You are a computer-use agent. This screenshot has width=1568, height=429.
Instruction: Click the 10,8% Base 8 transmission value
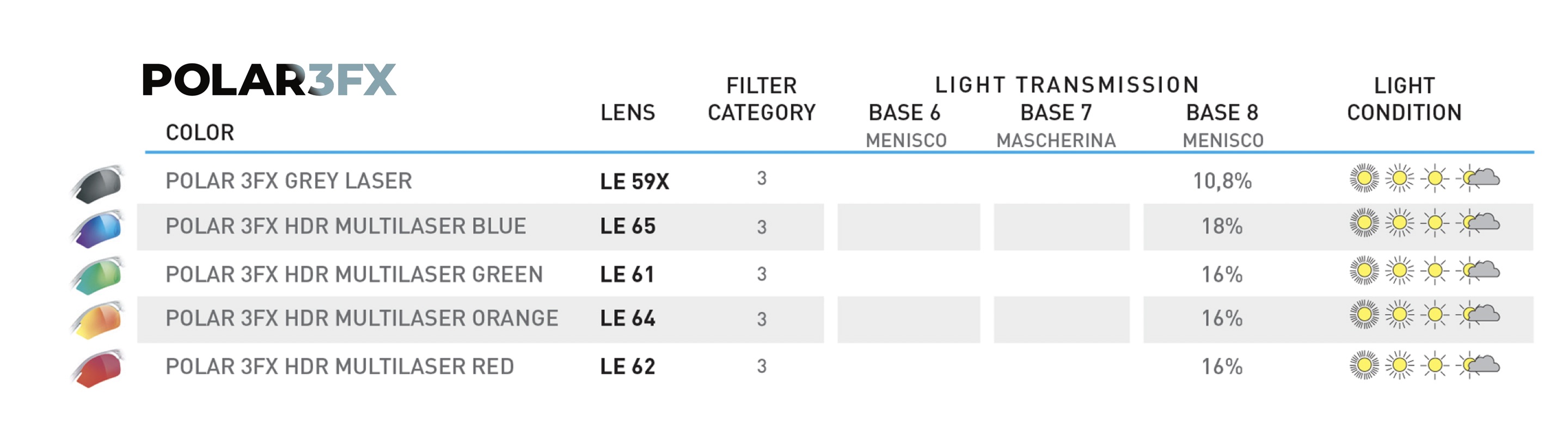[x=1222, y=181]
